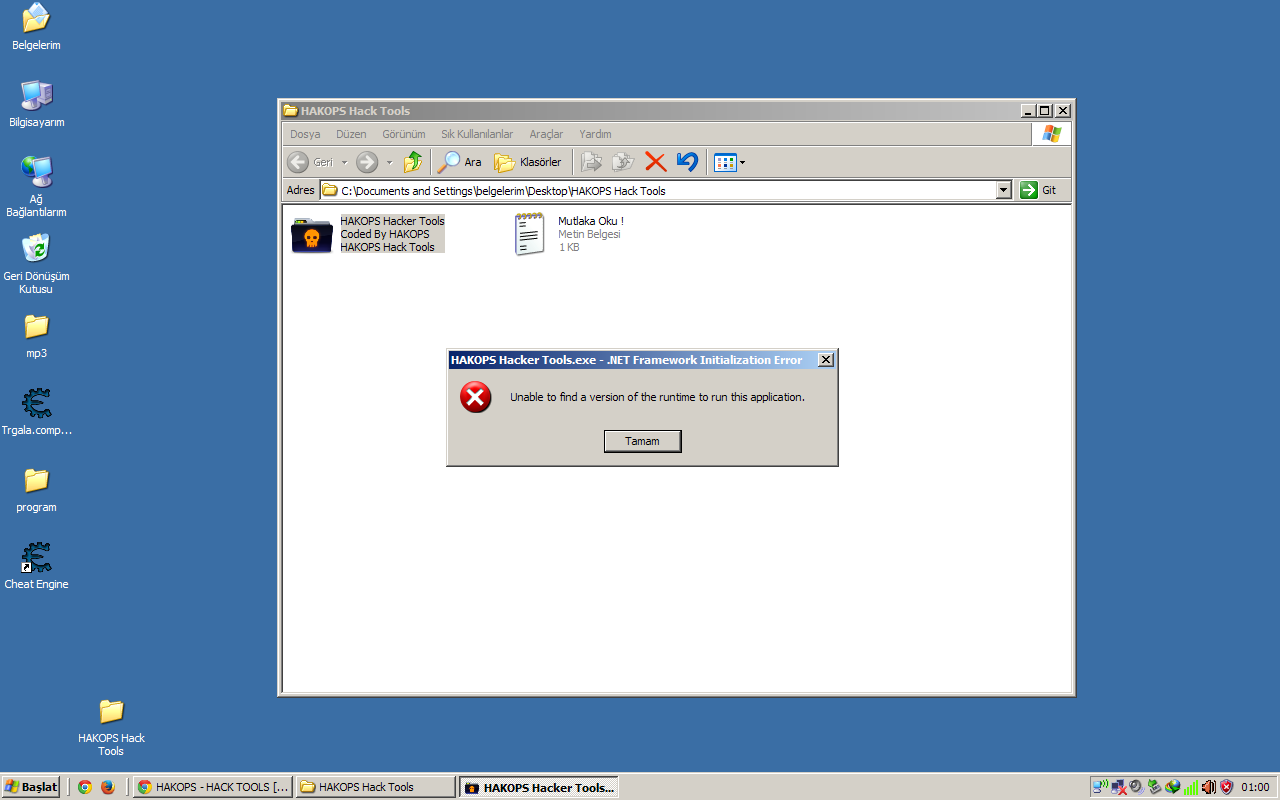The width and height of the screenshot is (1280, 800).
Task: Close the .NET Framework Initialization Error dialog
Action: coord(825,360)
